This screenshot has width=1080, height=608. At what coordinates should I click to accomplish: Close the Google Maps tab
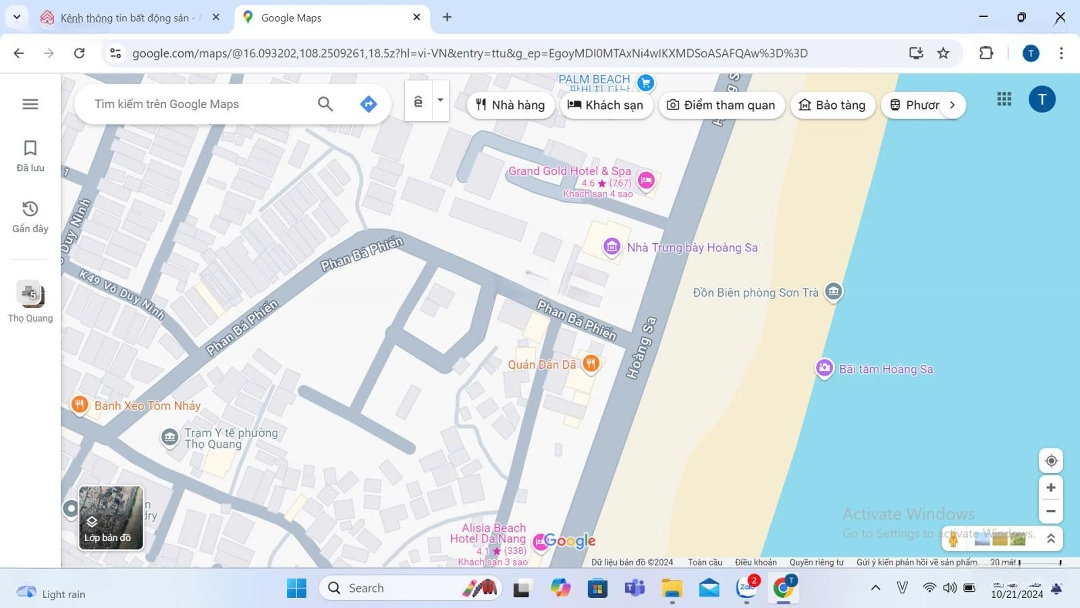click(417, 17)
